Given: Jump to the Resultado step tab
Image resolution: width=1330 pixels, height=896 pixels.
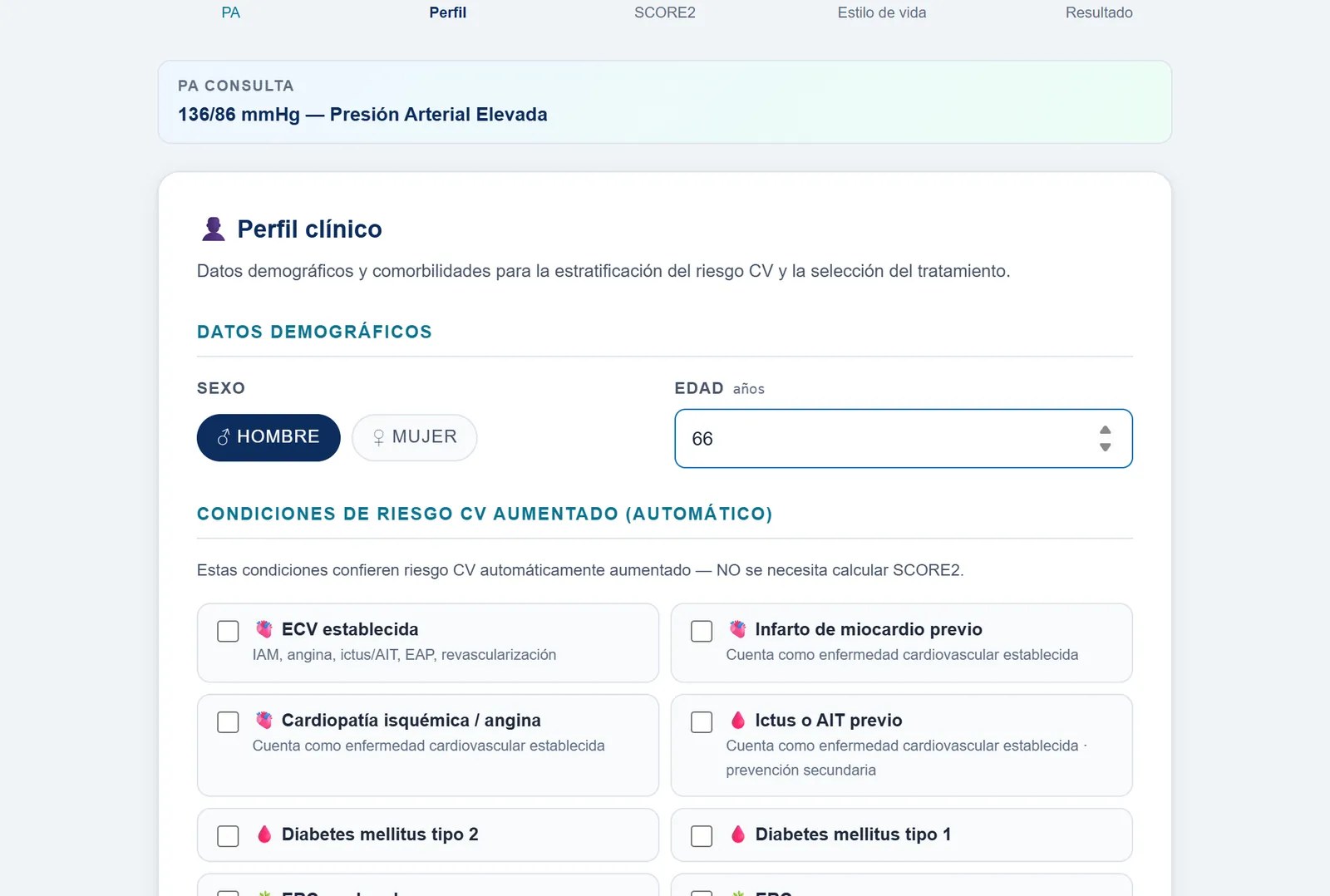Looking at the screenshot, I should click(1099, 12).
